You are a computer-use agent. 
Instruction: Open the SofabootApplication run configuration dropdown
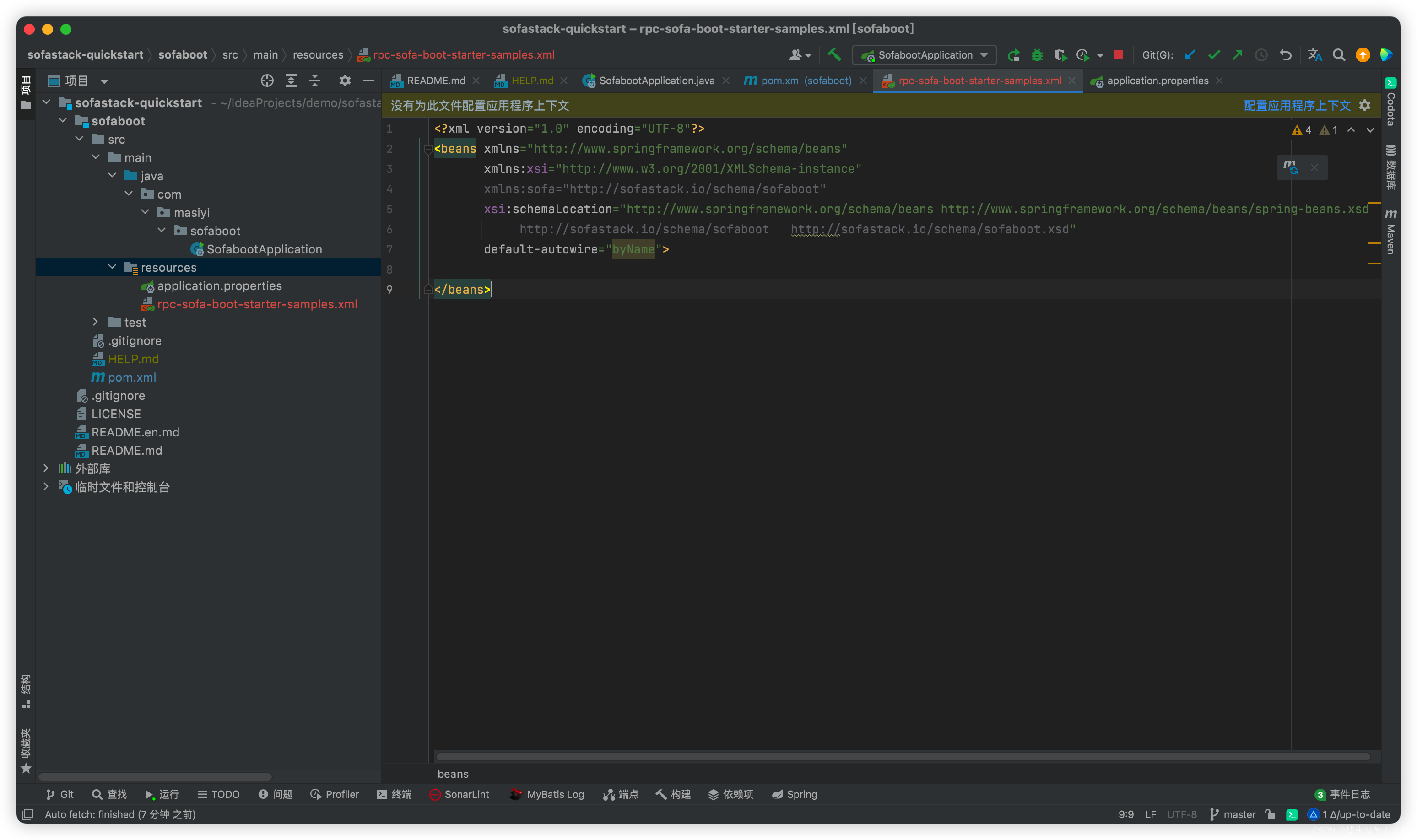pos(925,55)
